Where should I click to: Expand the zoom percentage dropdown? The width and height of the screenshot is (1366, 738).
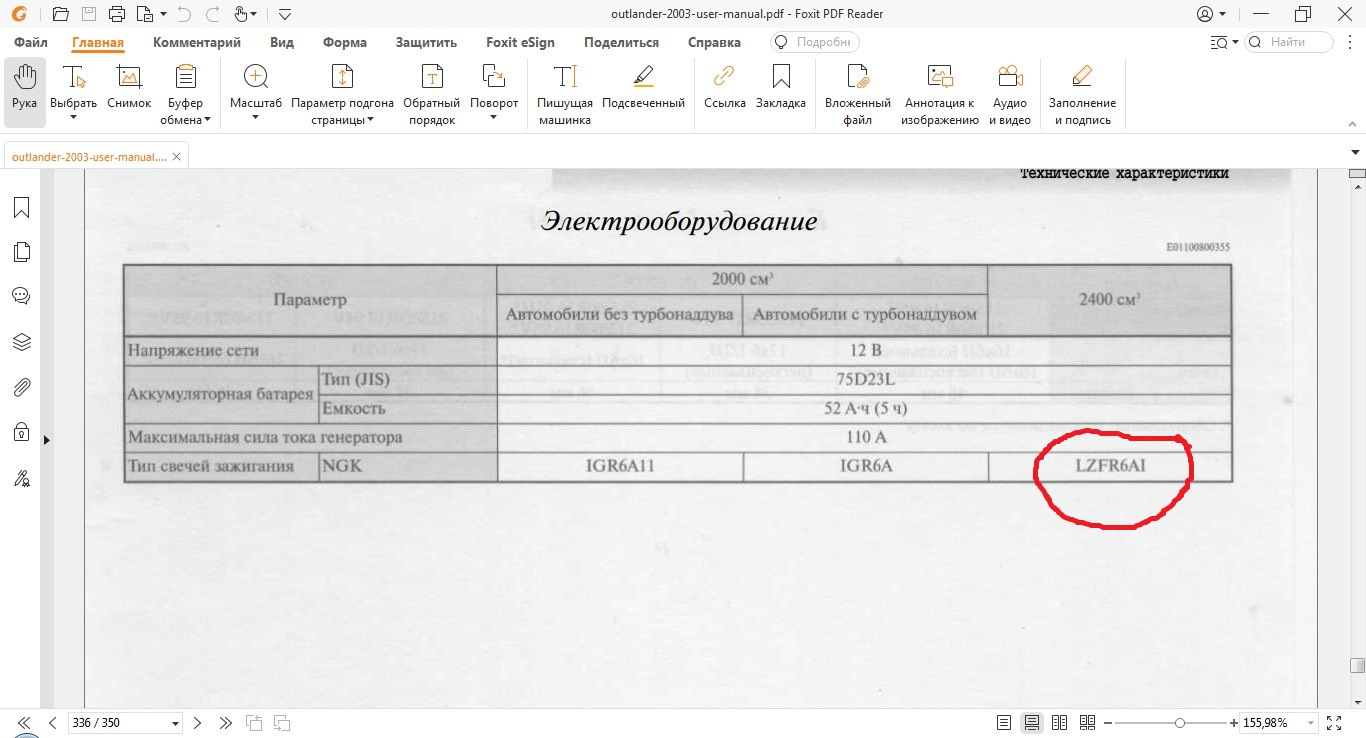click(1311, 722)
